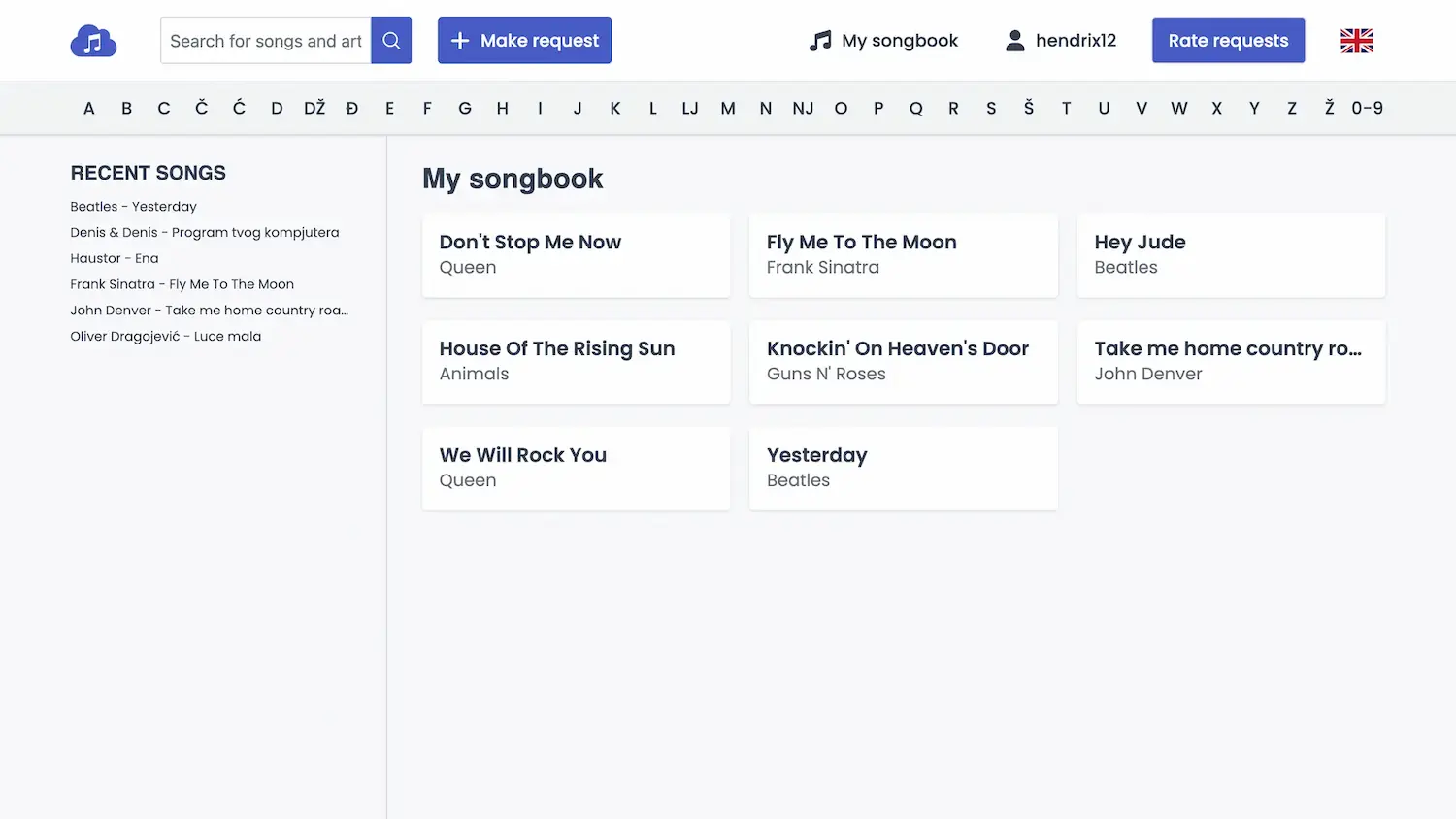Open Take me home country roads card
This screenshot has width=1456, height=819.
pyautogui.click(x=1231, y=362)
